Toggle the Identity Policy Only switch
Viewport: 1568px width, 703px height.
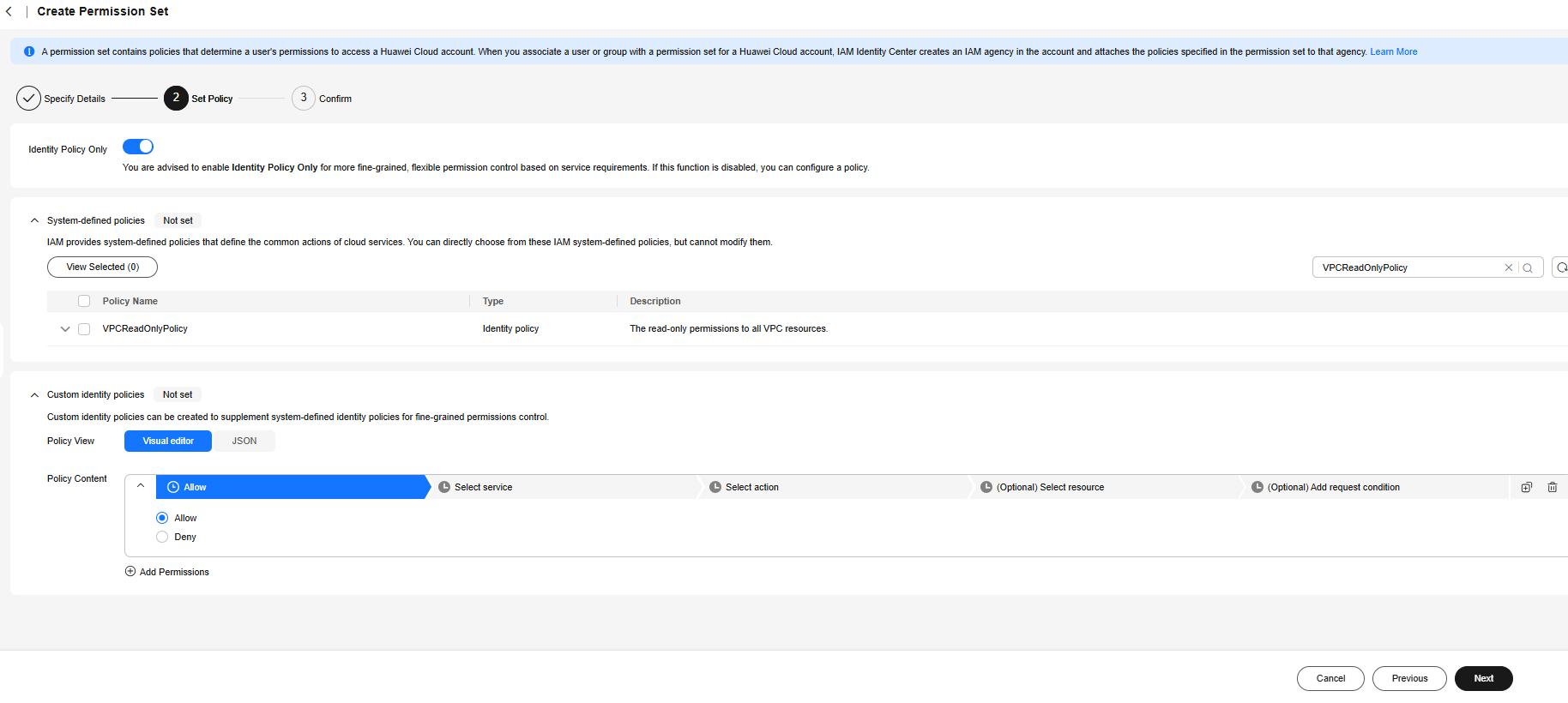138,147
